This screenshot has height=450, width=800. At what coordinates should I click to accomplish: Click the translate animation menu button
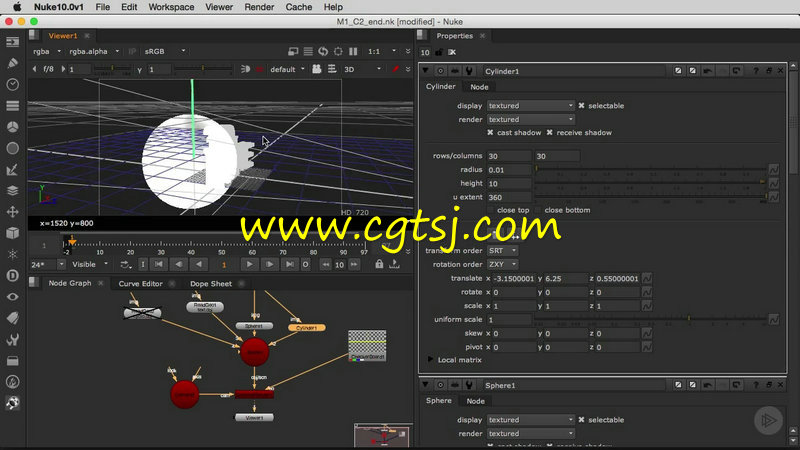647,279
